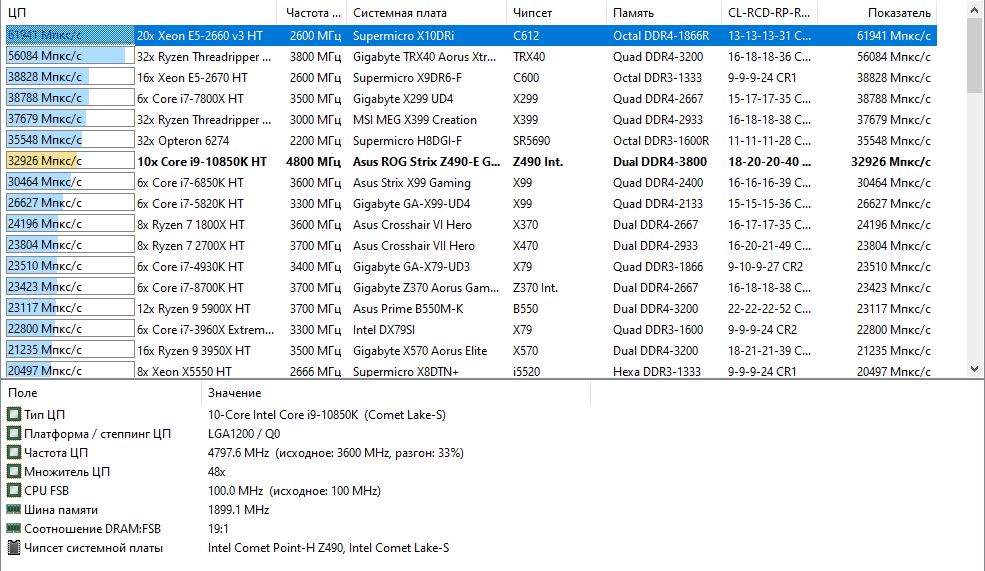Click the vertical scrollbar thumb of results list
985x571 pixels.
[x=974, y=53]
